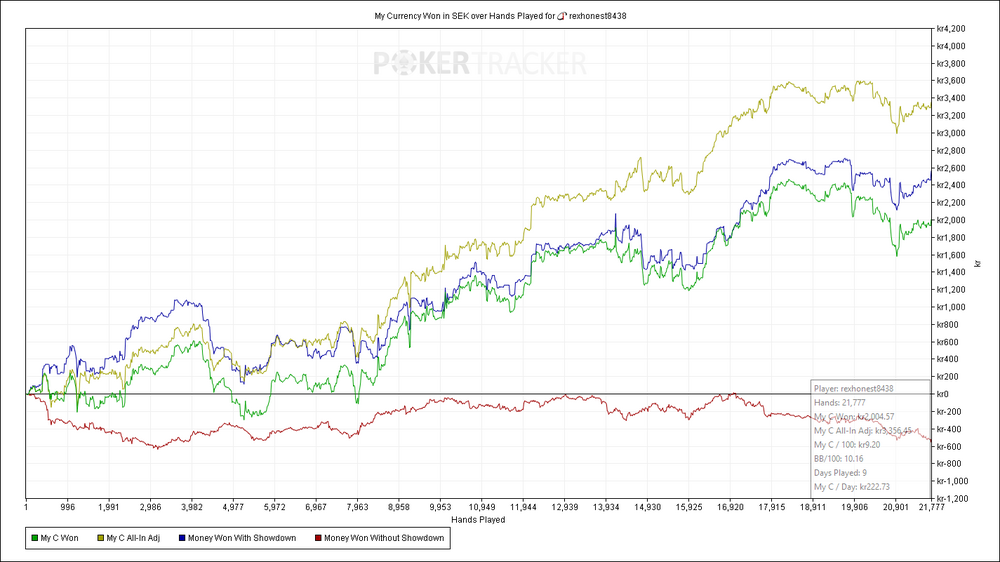
Task: Select the My C Won legend label
Action: [59, 538]
